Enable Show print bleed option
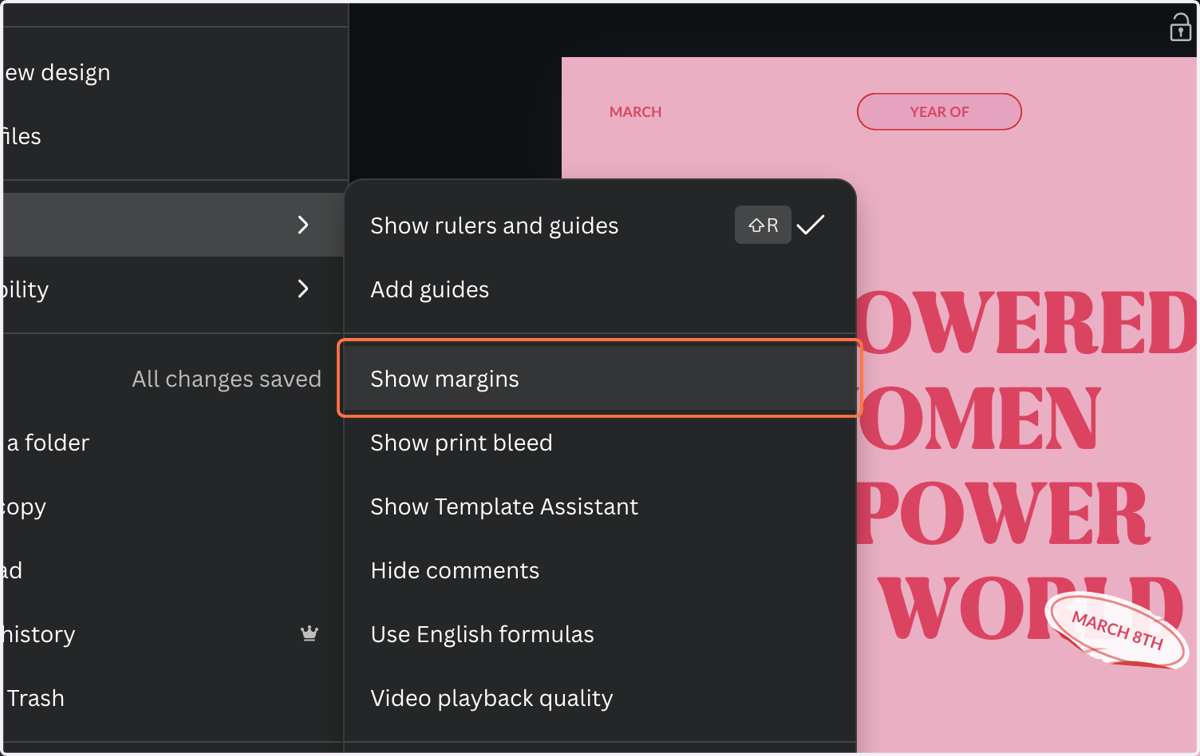Viewport: 1200px width, 756px height. 600,442
